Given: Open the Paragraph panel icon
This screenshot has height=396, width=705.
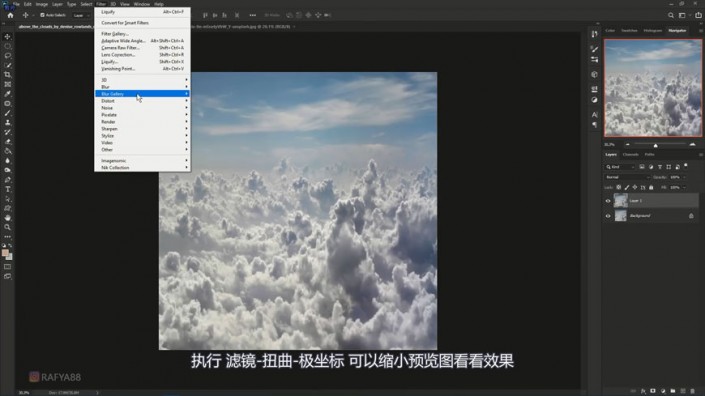Looking at the screenshot, I should (594, 125).
